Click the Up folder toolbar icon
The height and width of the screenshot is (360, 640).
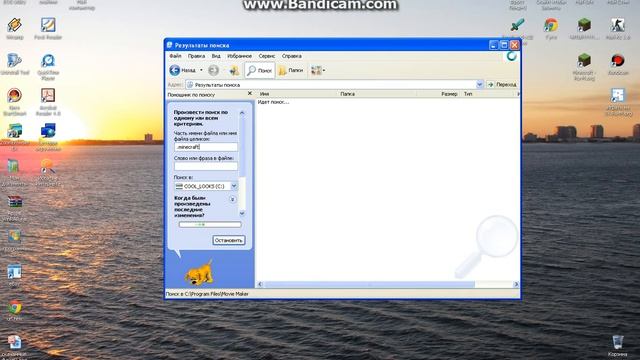pos(234,70)
